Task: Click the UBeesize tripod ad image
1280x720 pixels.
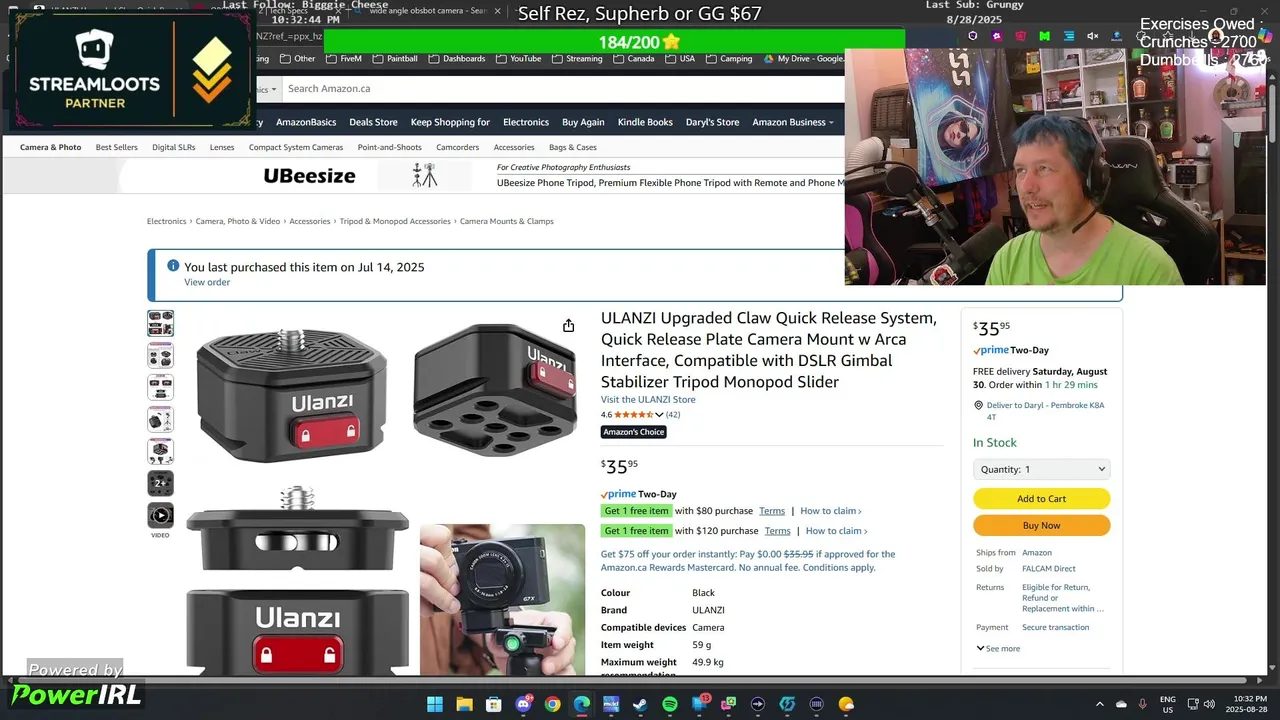Action: [x=425, y=175]
